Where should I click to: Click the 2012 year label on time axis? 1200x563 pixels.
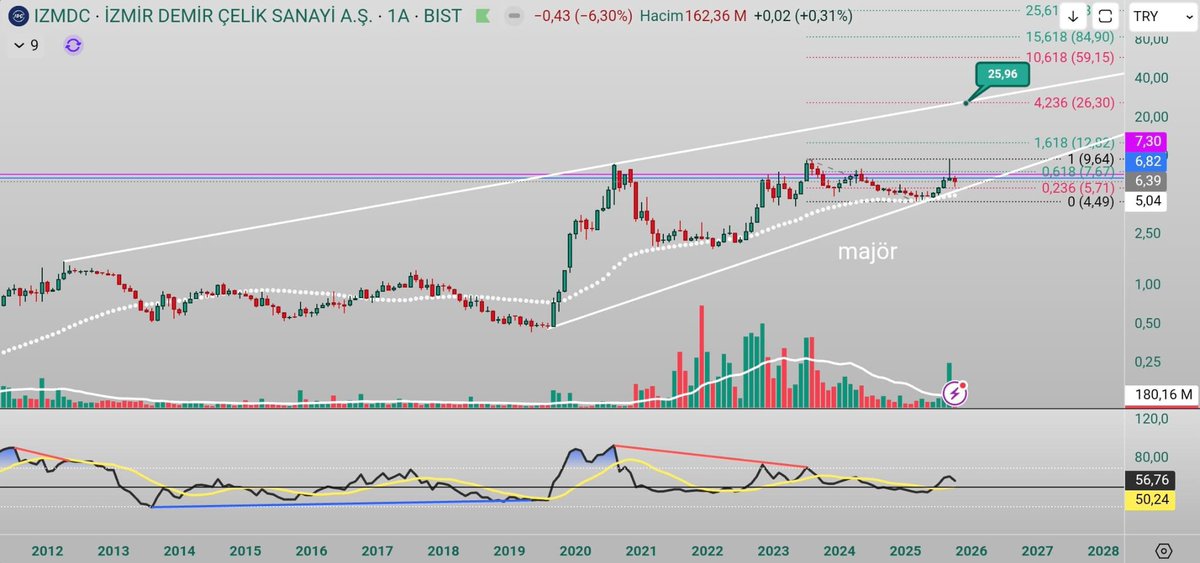pos(47,551)
